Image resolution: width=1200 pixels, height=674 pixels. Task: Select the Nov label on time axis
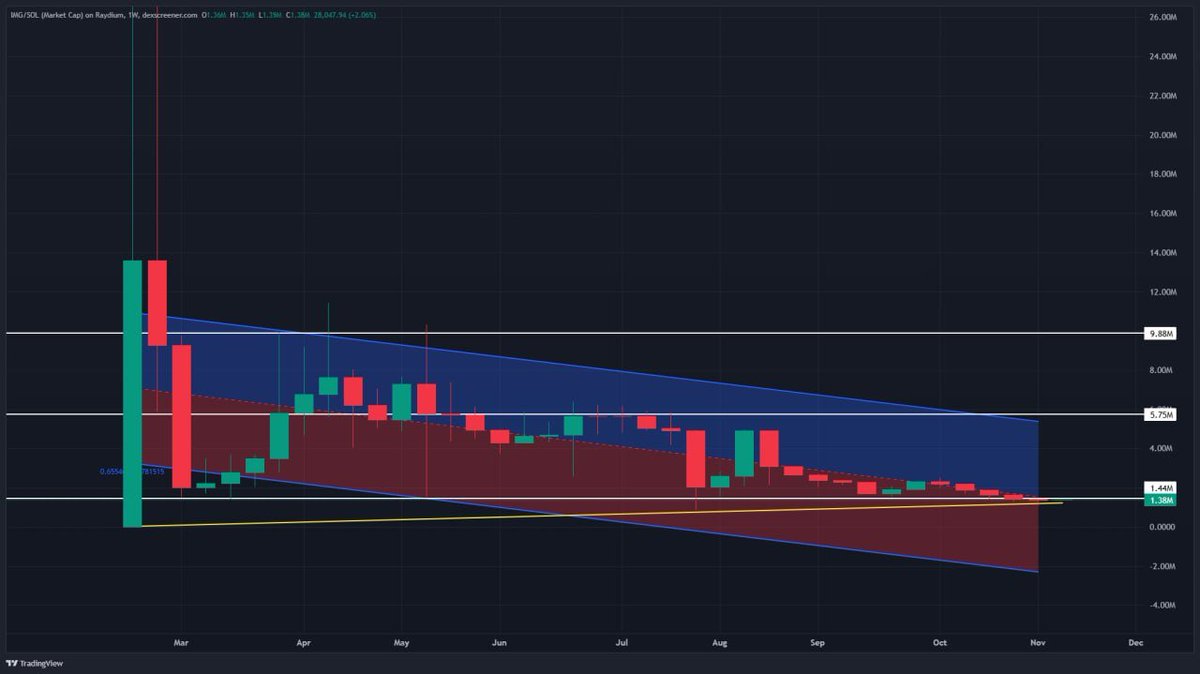coord(1037,644)
